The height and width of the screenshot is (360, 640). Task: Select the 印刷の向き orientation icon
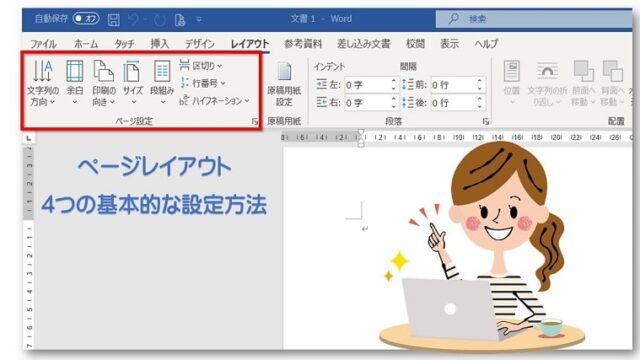coord(104,83)
